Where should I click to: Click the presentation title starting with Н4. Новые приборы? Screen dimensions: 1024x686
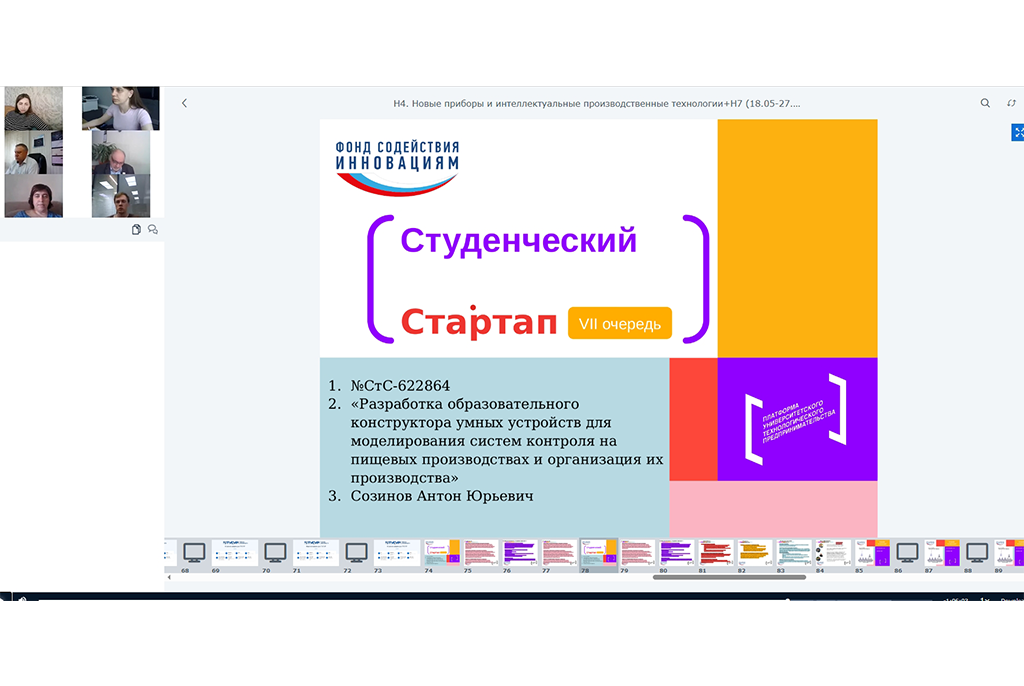pos(596,103)
